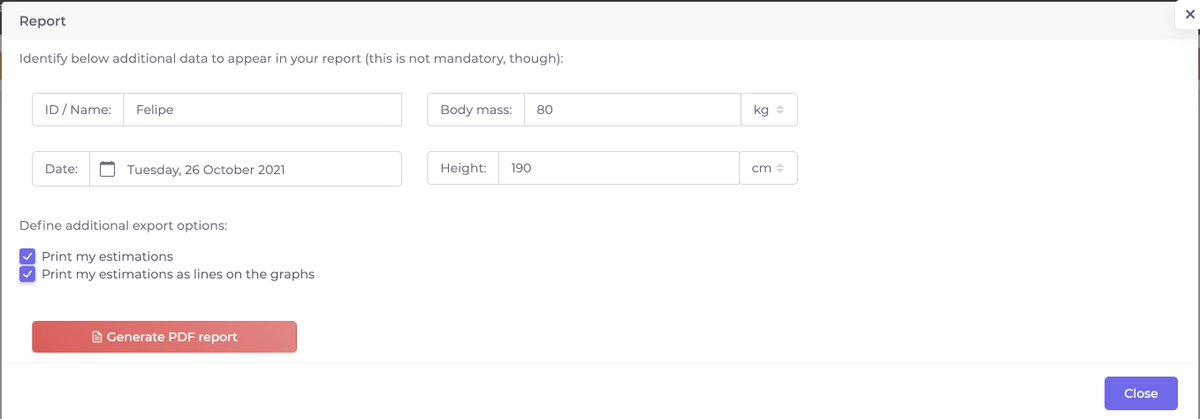Click the 'Body mass:' label
This screenshot has height=419, width=1200.
(x=476, y=110)
